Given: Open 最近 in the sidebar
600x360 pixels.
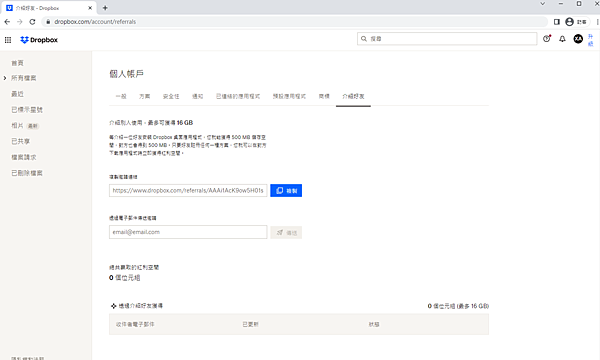Looking at the screenshot, I should 18,94.
